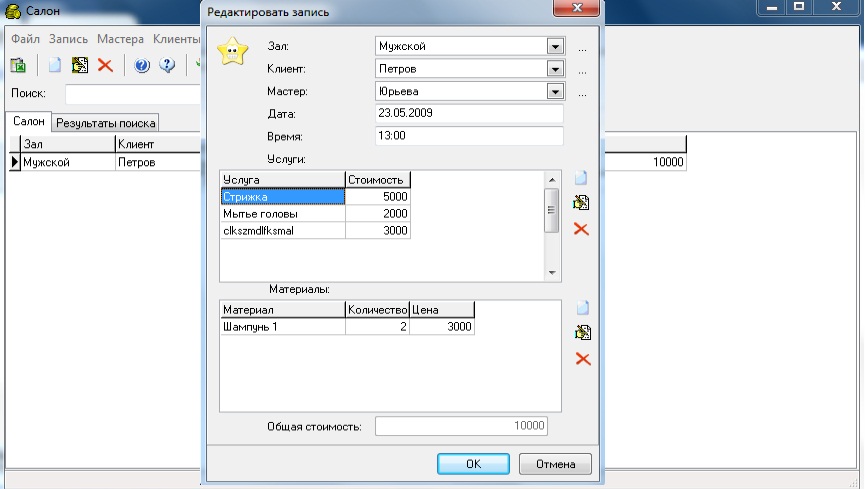Click the Стоимость column header
865x489 pixels.
pos(378,180)
